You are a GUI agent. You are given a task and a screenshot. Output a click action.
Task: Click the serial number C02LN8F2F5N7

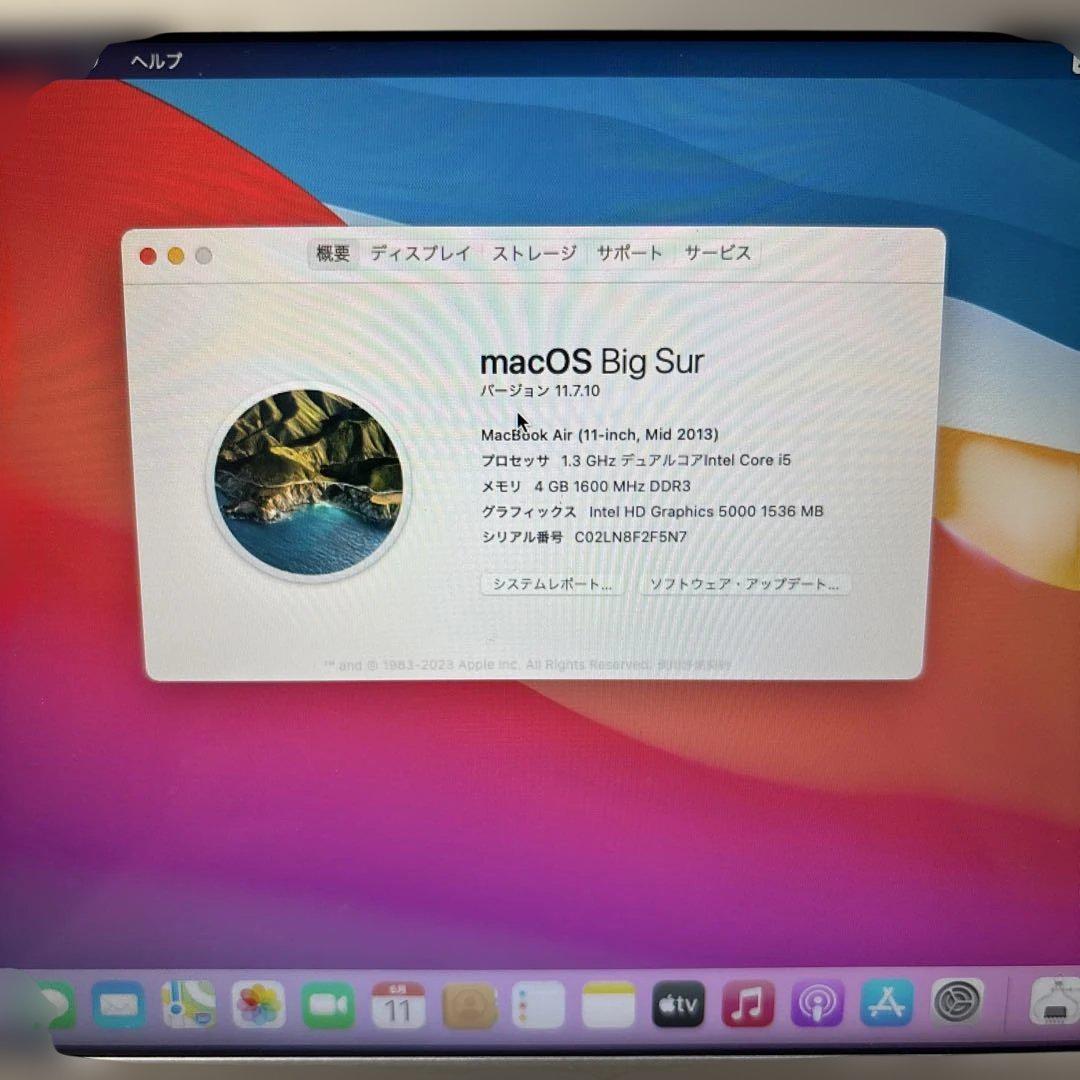631,537
